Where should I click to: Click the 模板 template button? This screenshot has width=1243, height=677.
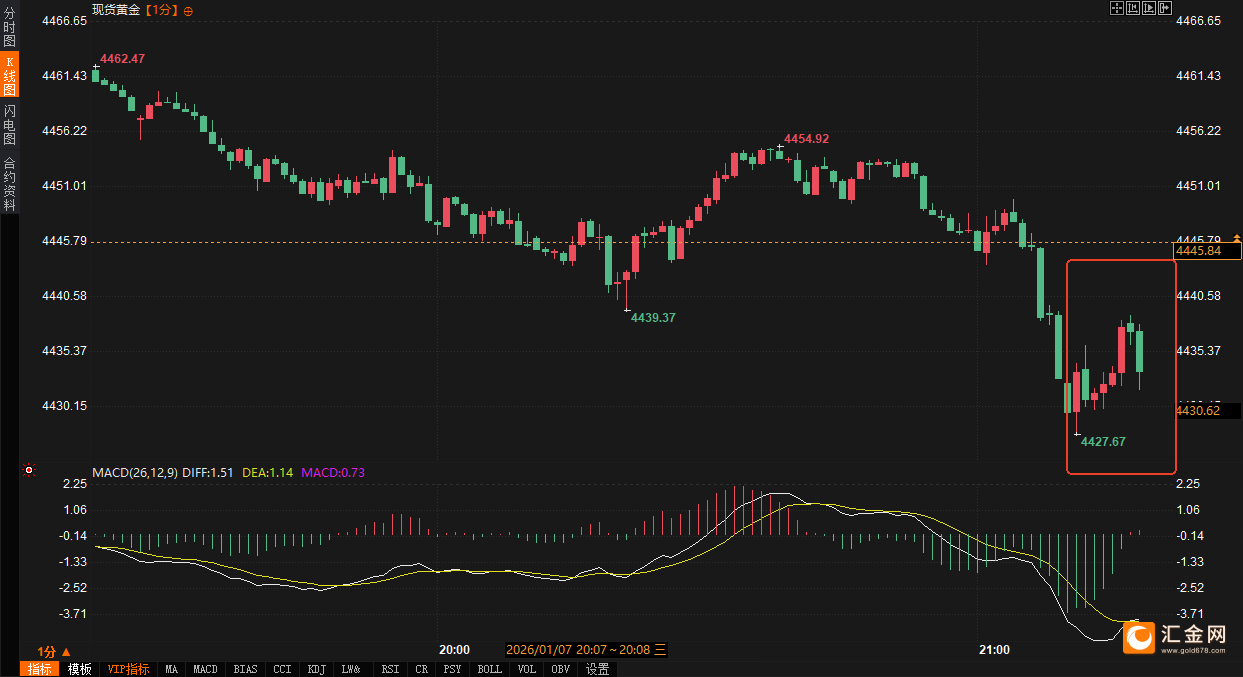pos(80,669)
